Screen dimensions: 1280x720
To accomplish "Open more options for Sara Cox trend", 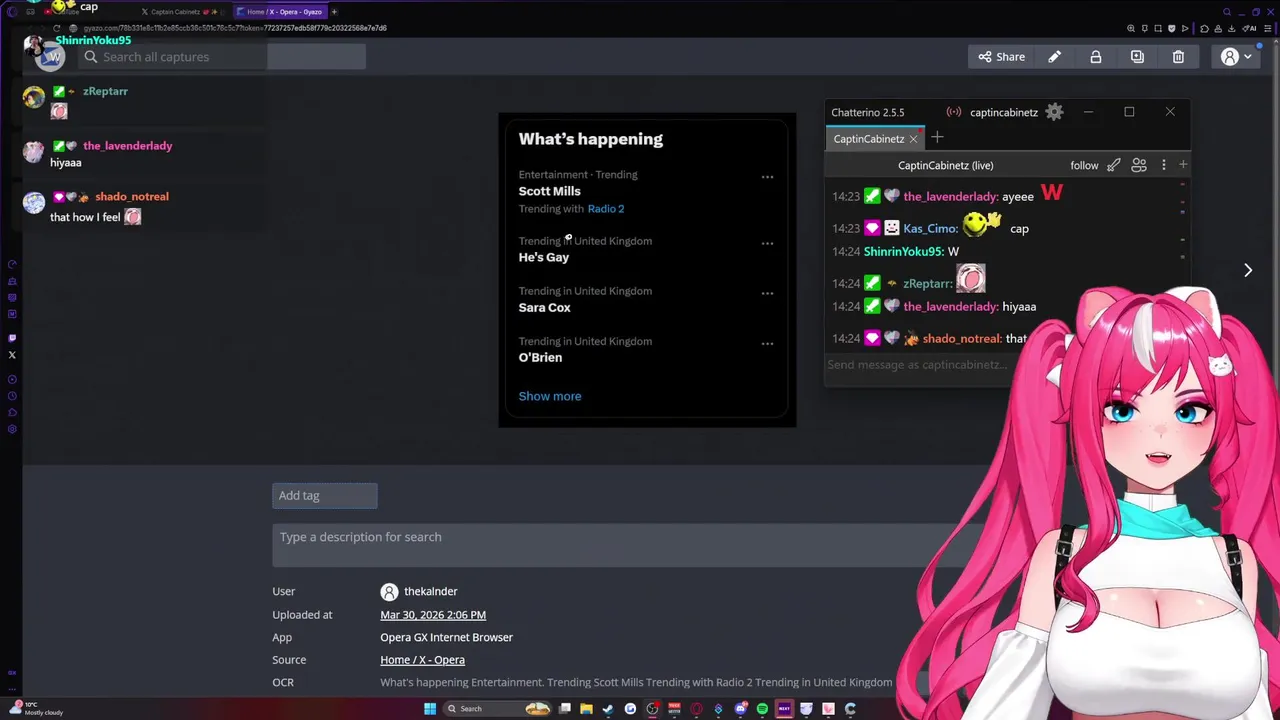I will (x=767, y=293).
